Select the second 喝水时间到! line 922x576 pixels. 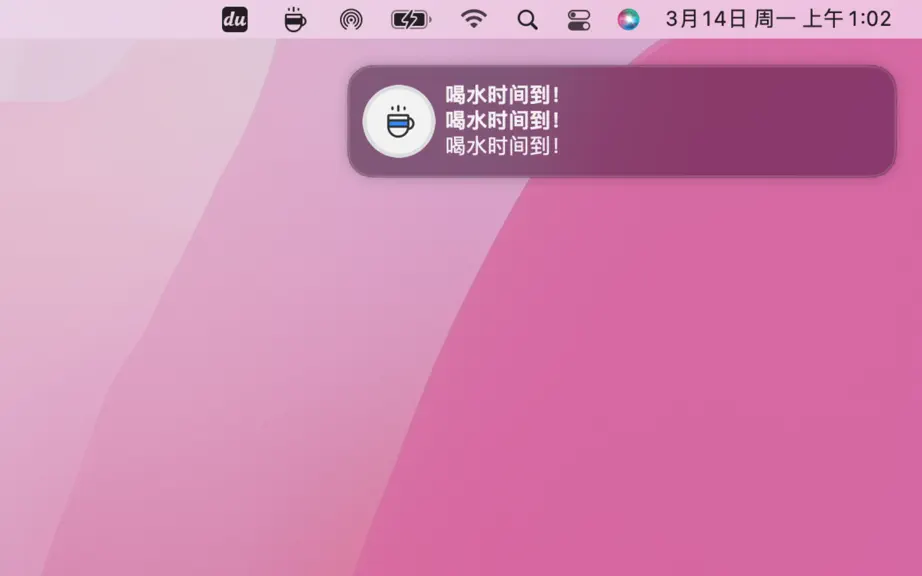502,120
